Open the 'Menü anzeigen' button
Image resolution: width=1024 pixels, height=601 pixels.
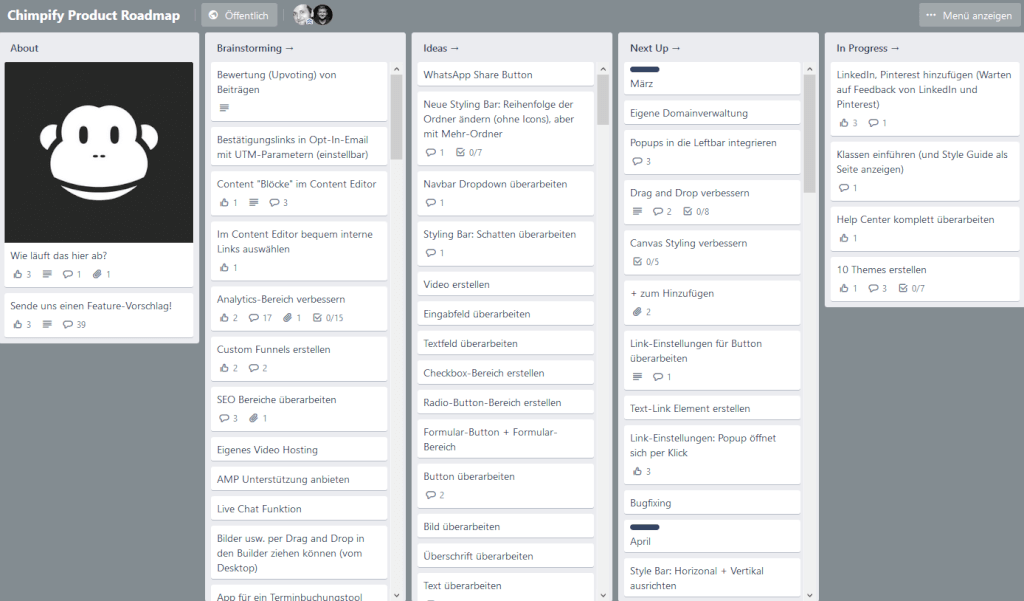[x=969, y=15]
